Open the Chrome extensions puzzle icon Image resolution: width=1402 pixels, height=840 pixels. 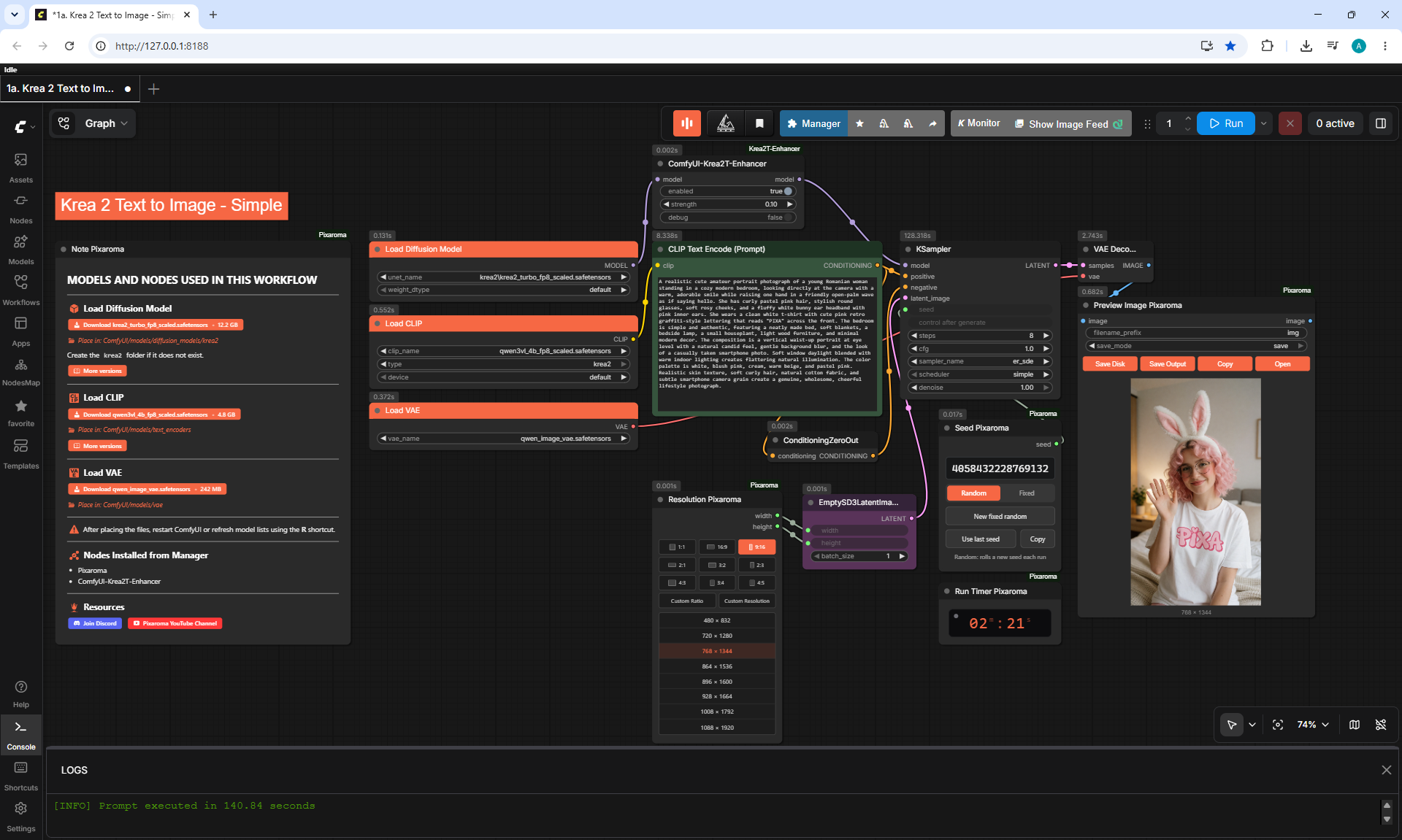click(x=1267, y=46)
